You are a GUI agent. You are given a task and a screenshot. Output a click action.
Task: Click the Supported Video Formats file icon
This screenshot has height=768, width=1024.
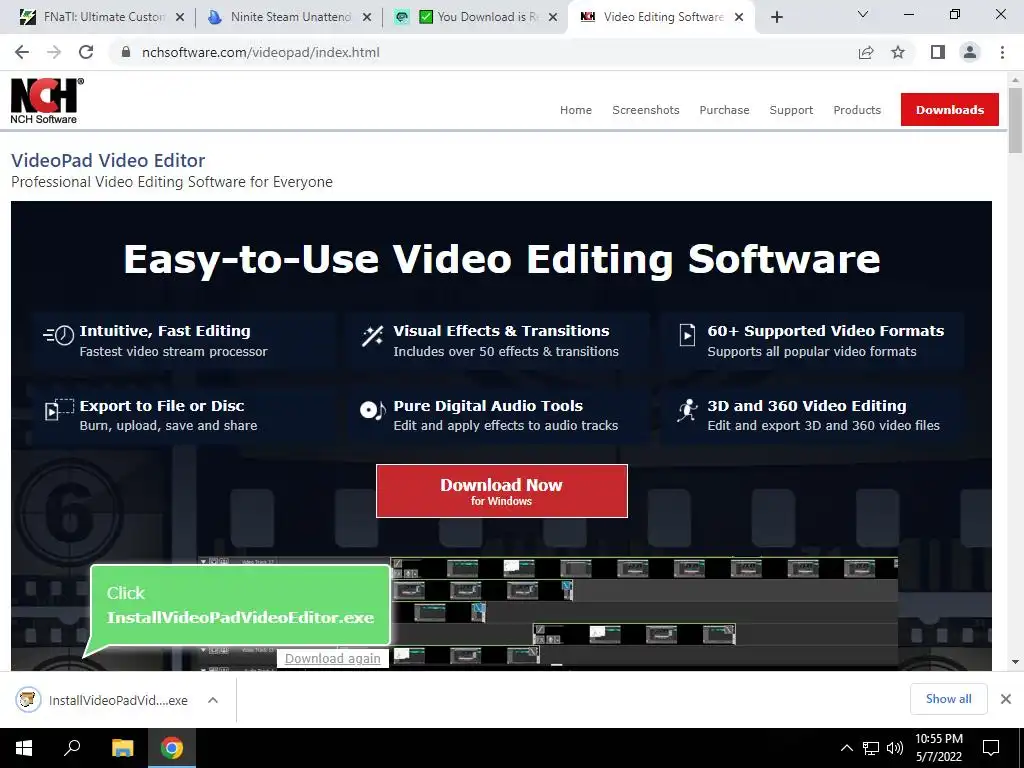pyautogui.click(x=687, y=334)
